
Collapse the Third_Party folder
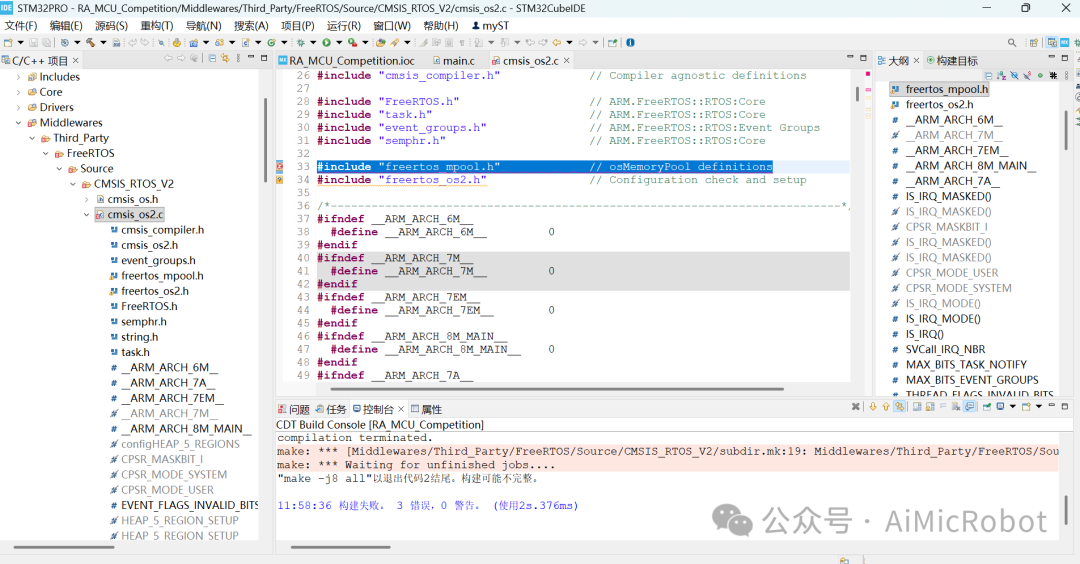pyautogui.click(x=32, y=138)
